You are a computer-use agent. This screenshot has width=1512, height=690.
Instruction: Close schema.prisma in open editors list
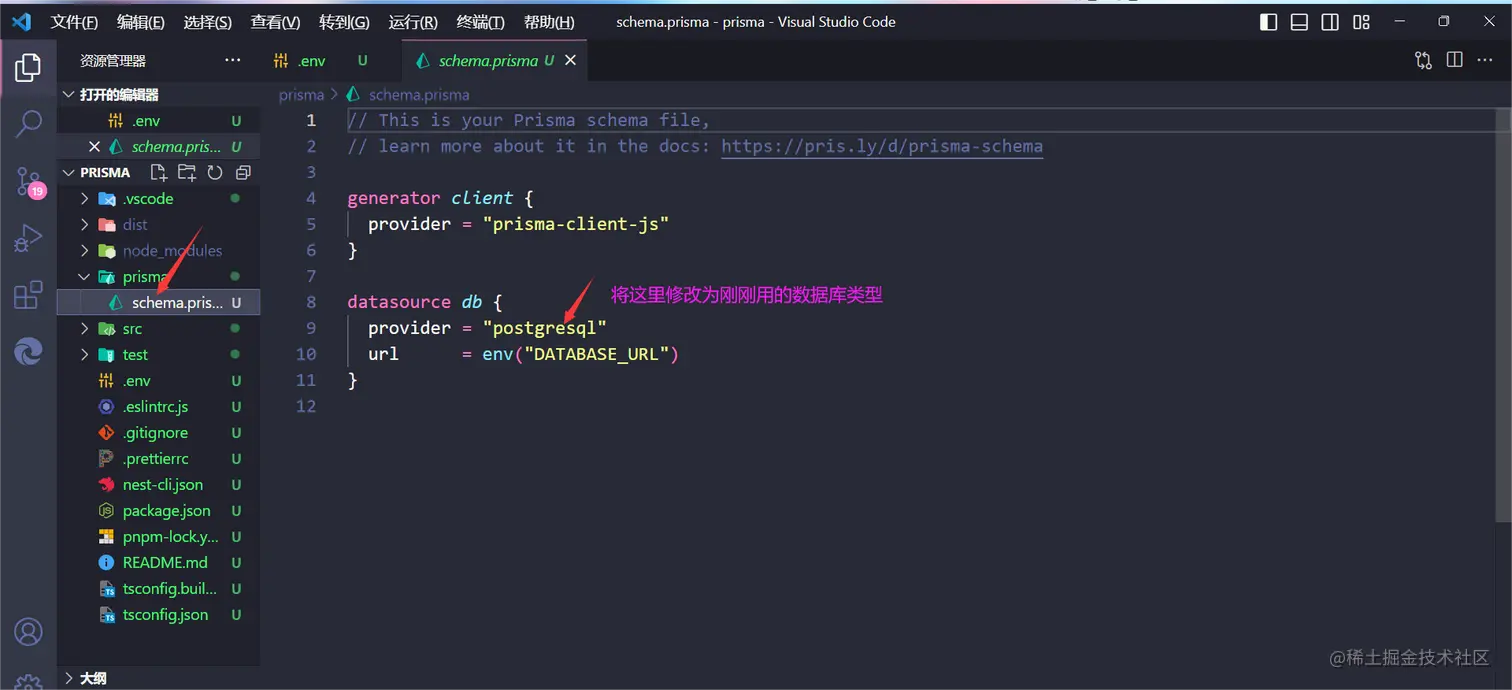tap(94, 146)
